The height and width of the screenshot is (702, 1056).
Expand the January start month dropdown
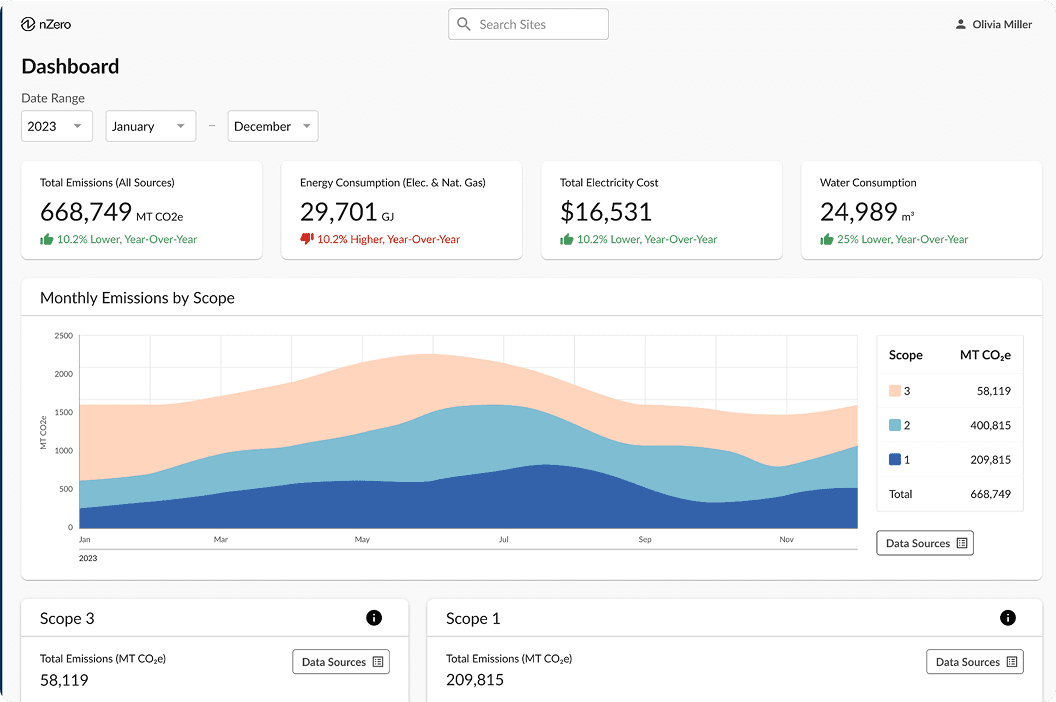(149, 126)
